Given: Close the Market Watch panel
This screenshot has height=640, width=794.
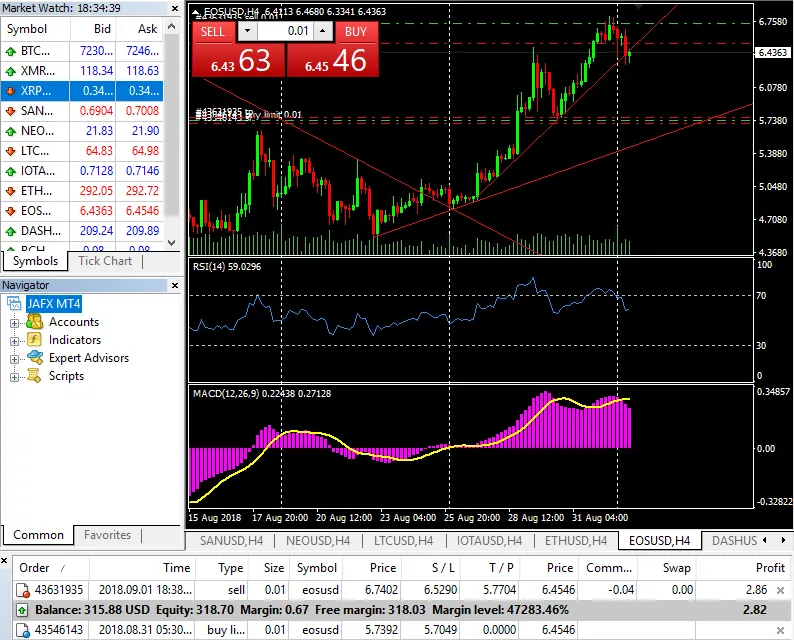Looking at the screenshot, I should pyautogui.click(x=175, y=8).
